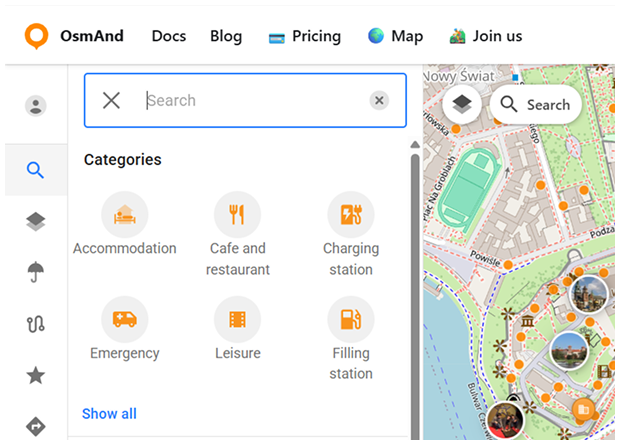Go to the Blog page
Viewport: 620px width, 445px height.
226,36
